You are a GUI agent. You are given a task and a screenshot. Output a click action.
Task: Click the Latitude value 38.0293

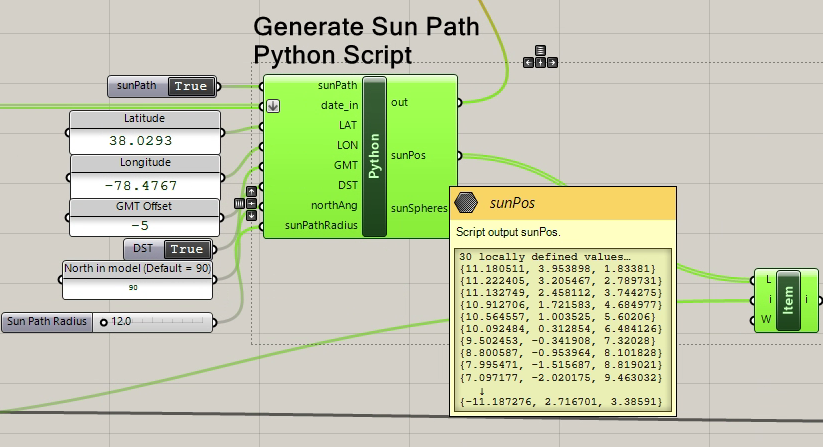141,141
